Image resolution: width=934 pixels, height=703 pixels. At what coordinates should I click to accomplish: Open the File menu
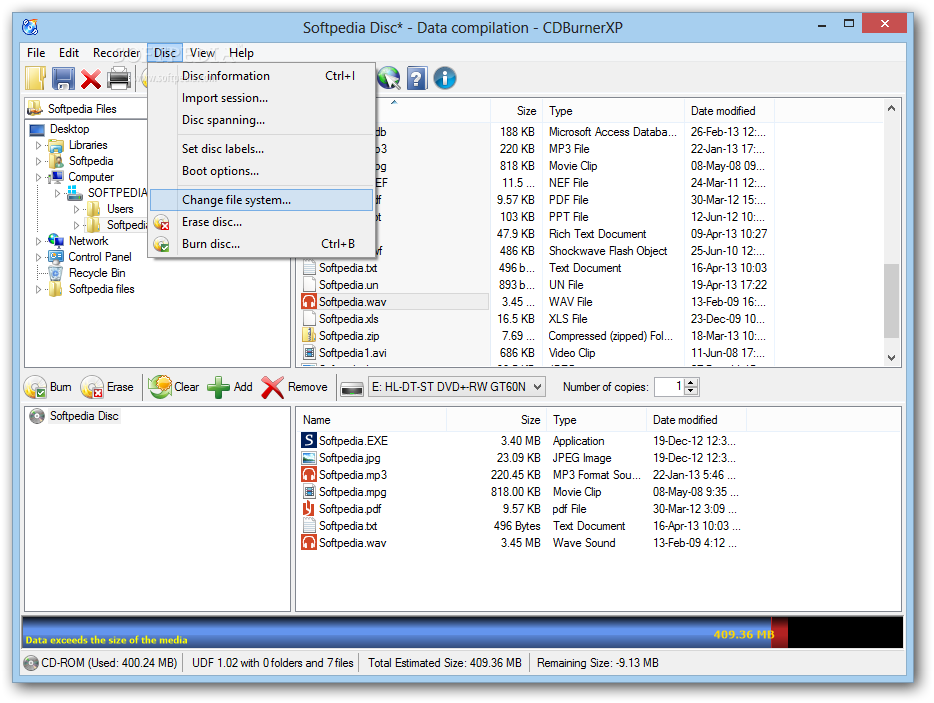coord(36,52)
